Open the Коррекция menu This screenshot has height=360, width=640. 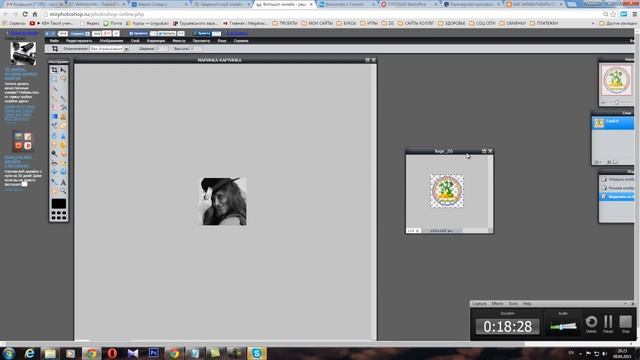[156, 41]
